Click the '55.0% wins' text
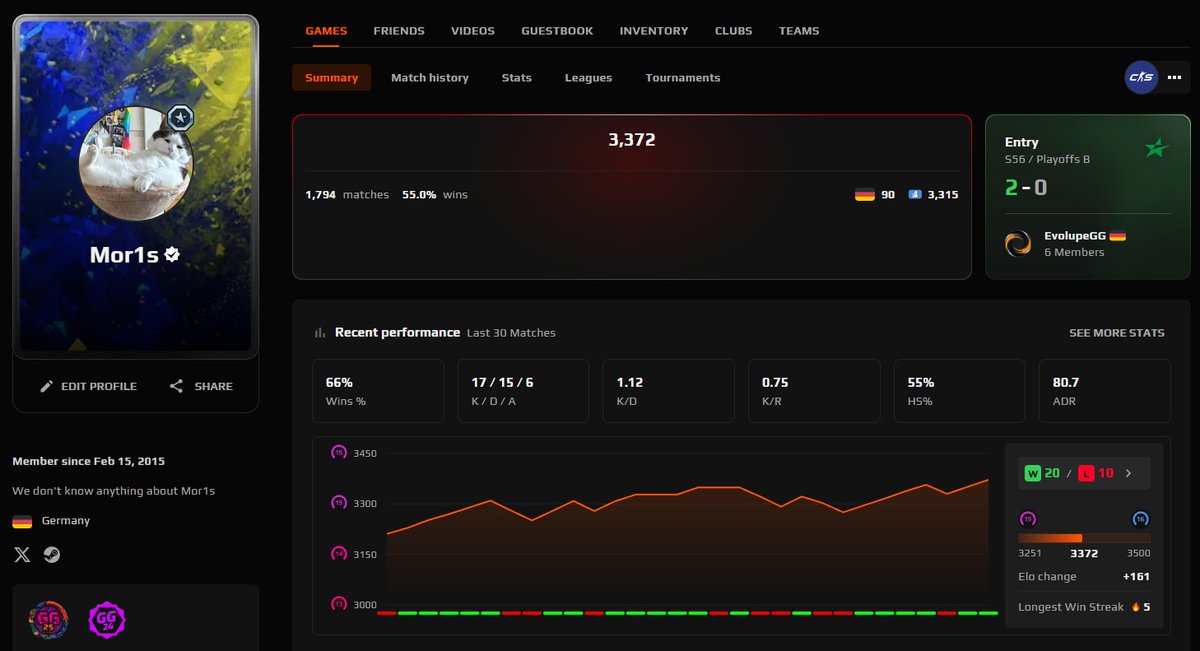 [x=435, y=195]
